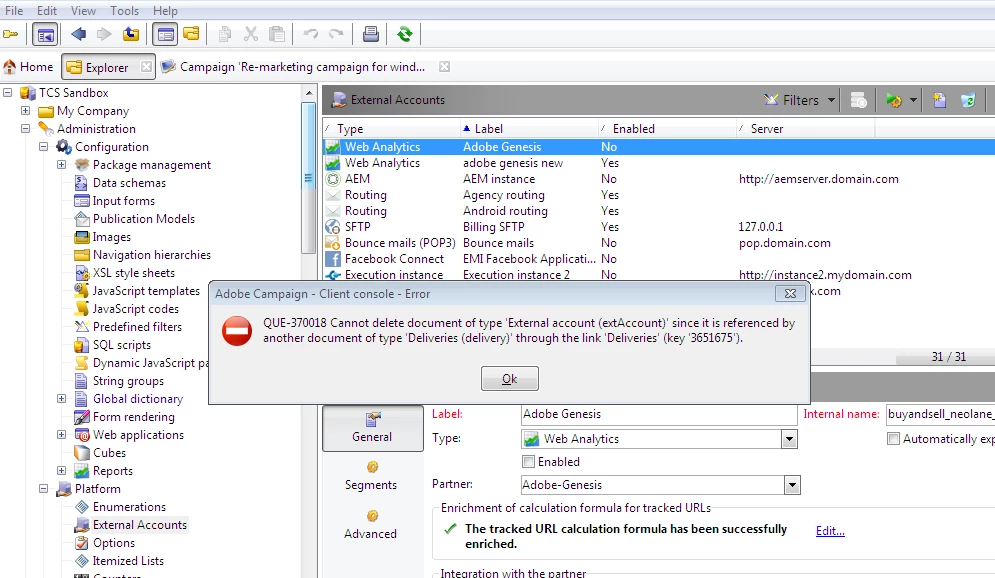The width and height of the screenshot is (995, 578).
Task: Open the Filters dropdown
Action: pyautogui.click(x=800, y=100)
